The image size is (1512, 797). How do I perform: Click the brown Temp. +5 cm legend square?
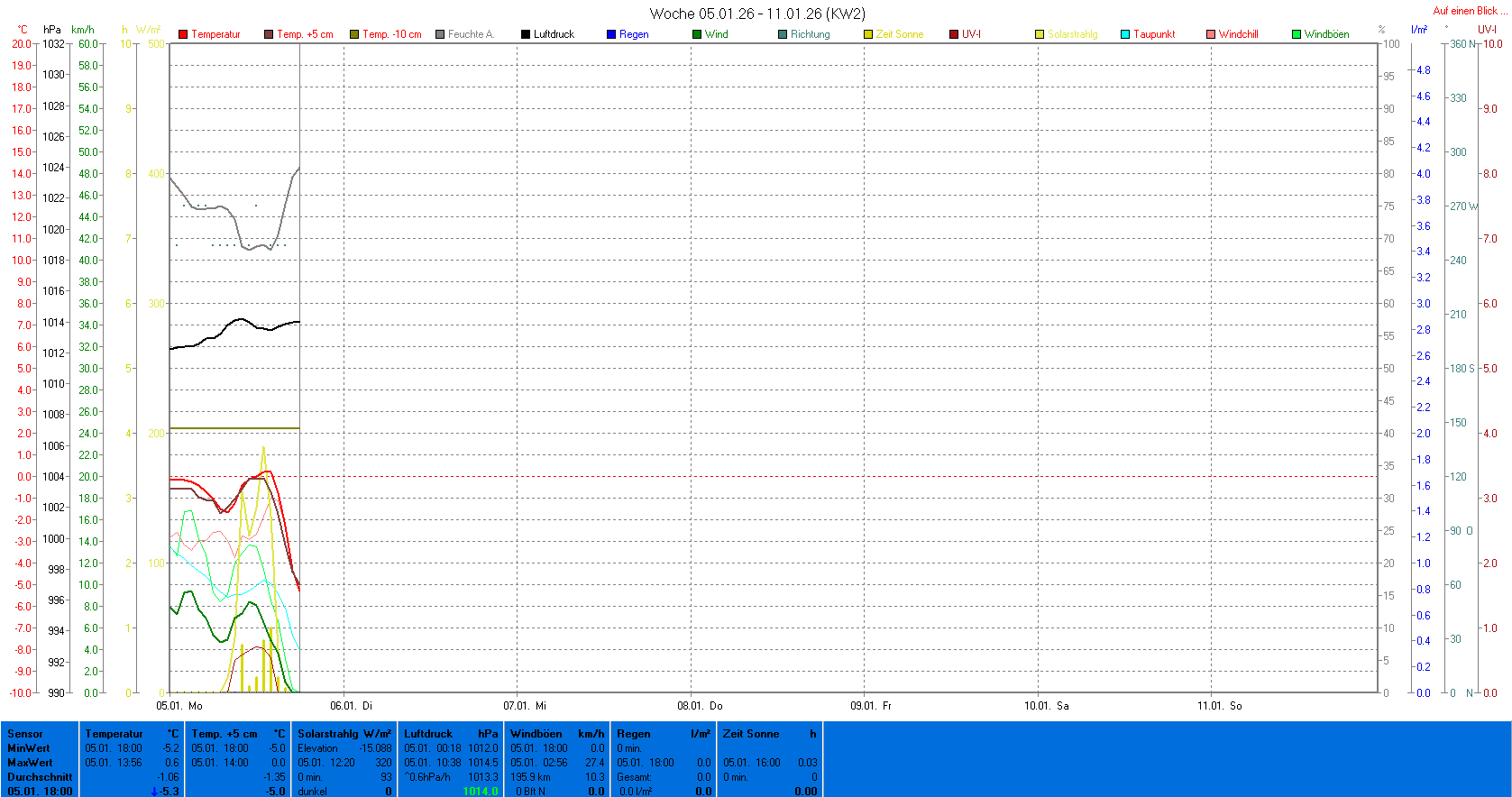[269, 34]
